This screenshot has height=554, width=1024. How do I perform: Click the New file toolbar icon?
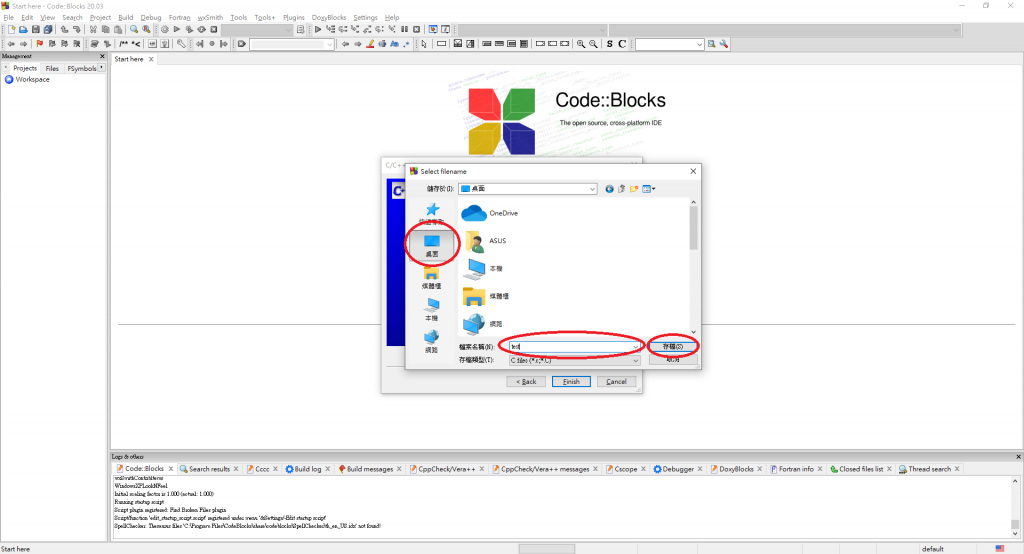coord(11,29)
